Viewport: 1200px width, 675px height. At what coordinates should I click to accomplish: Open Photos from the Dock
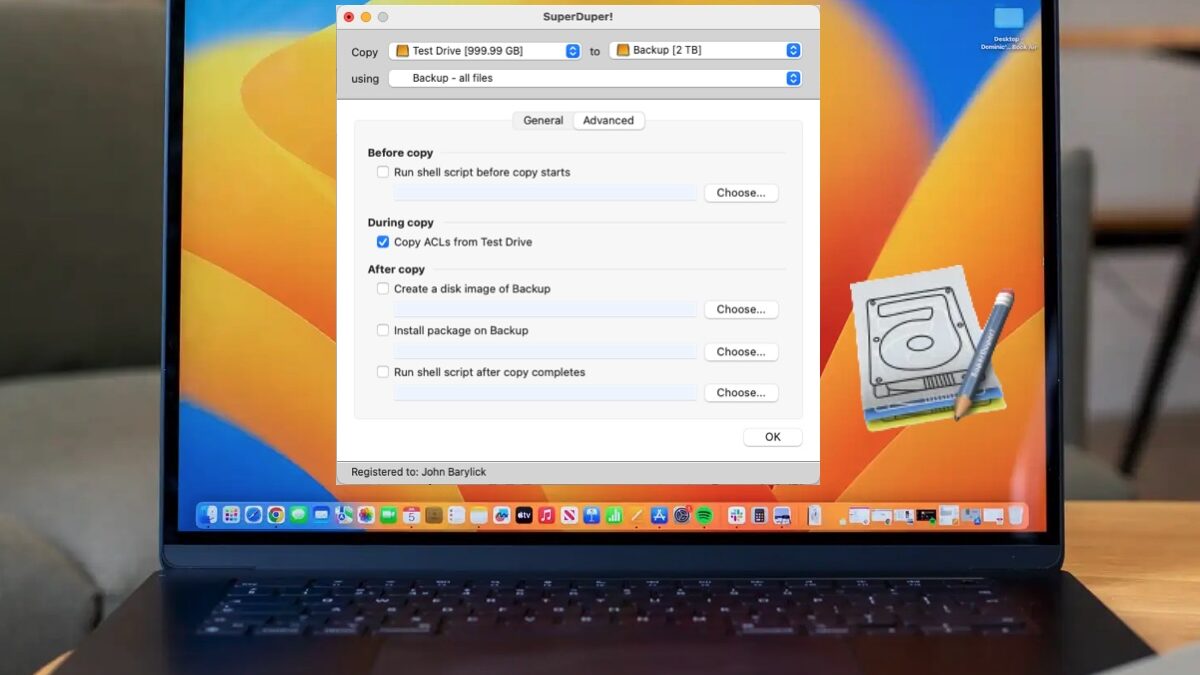[x=366, y=515]
